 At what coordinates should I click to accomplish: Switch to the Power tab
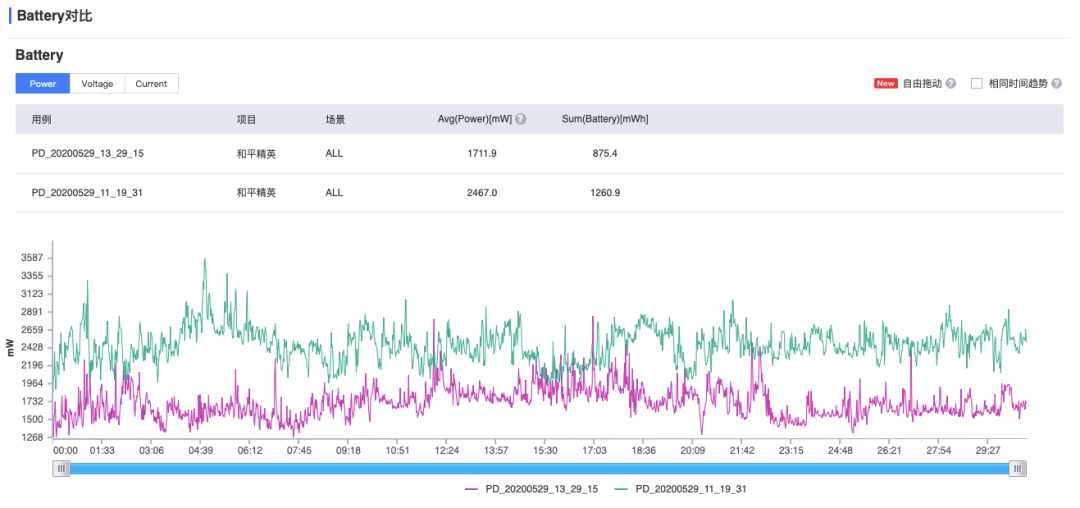click(43, 83)
